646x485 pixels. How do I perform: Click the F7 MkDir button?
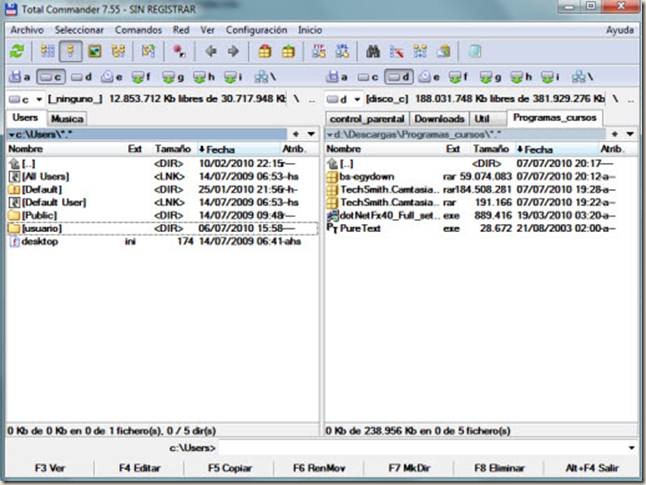point(409,468)
